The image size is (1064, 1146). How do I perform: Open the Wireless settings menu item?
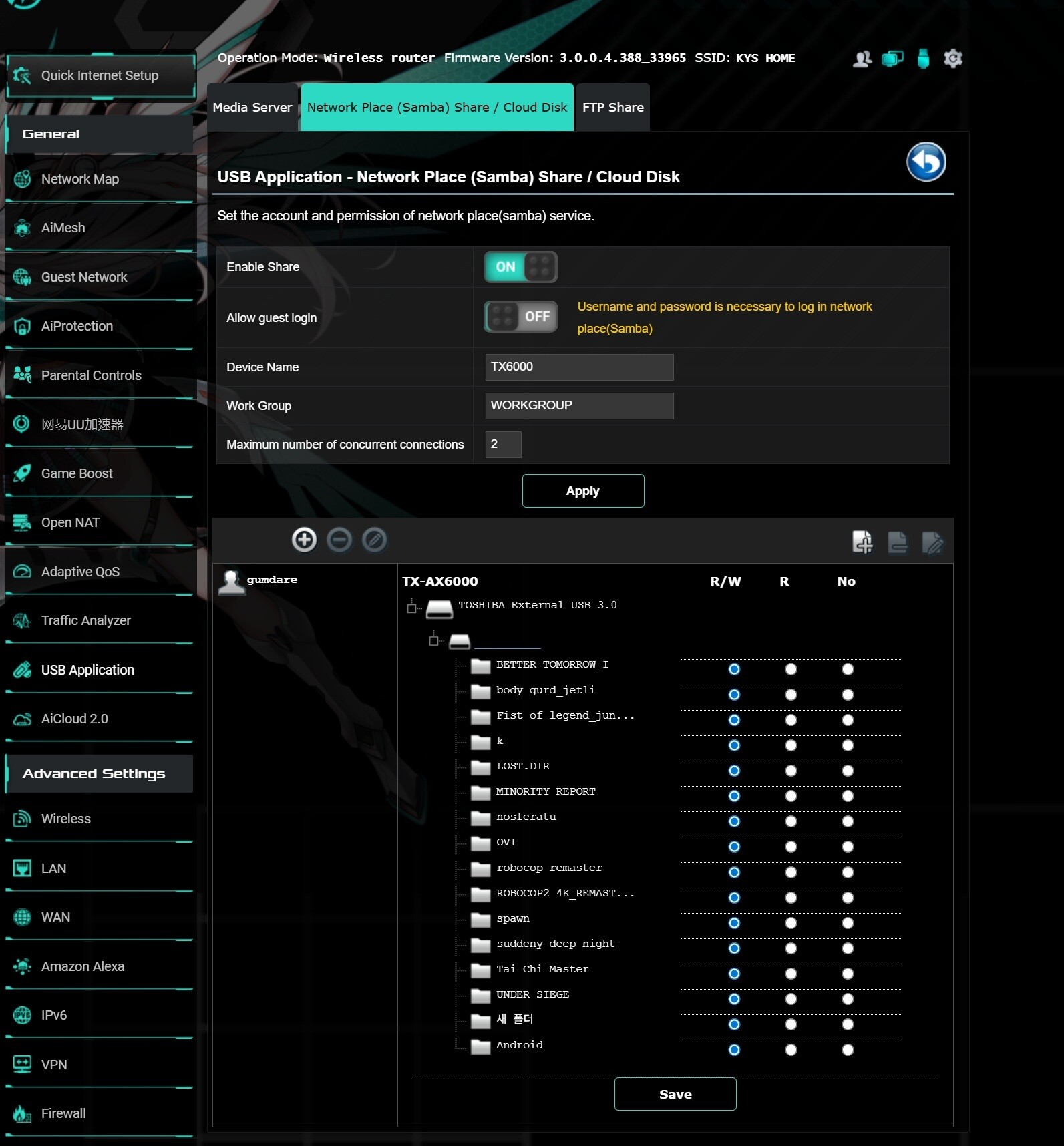pyautogui.click(x=99, y=819)
